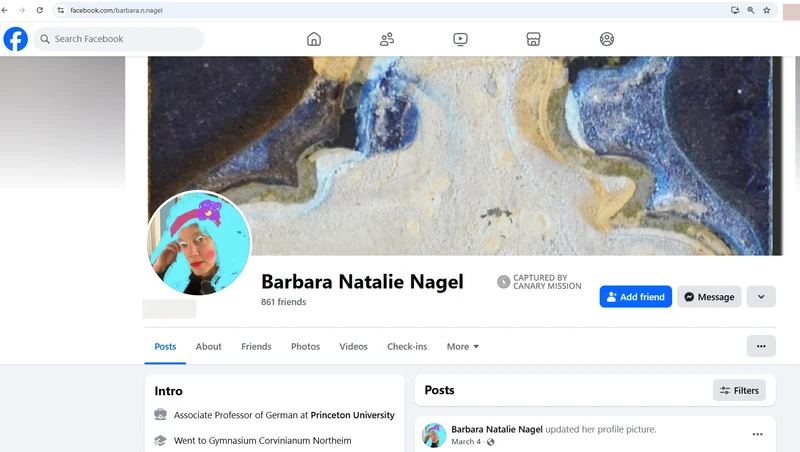Click 'Went to Gymnasium Corvinianum Northeim' text
Image resolution: width=800 pixels, height=452 pixels.
coord(262,441)
